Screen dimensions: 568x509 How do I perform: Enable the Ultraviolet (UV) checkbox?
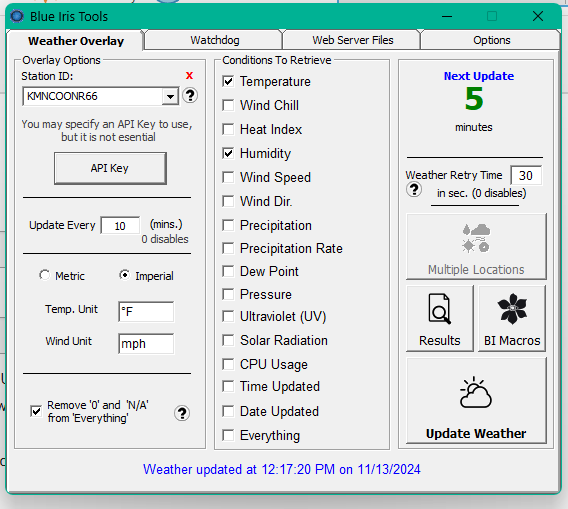pyautogui.click(x=228, y=317)
